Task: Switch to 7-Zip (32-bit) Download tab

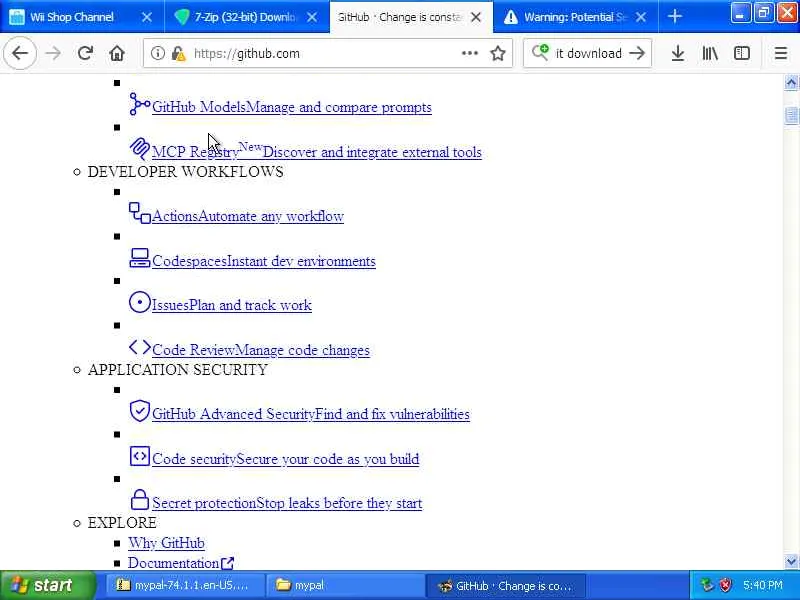Action: pos(245,17)
